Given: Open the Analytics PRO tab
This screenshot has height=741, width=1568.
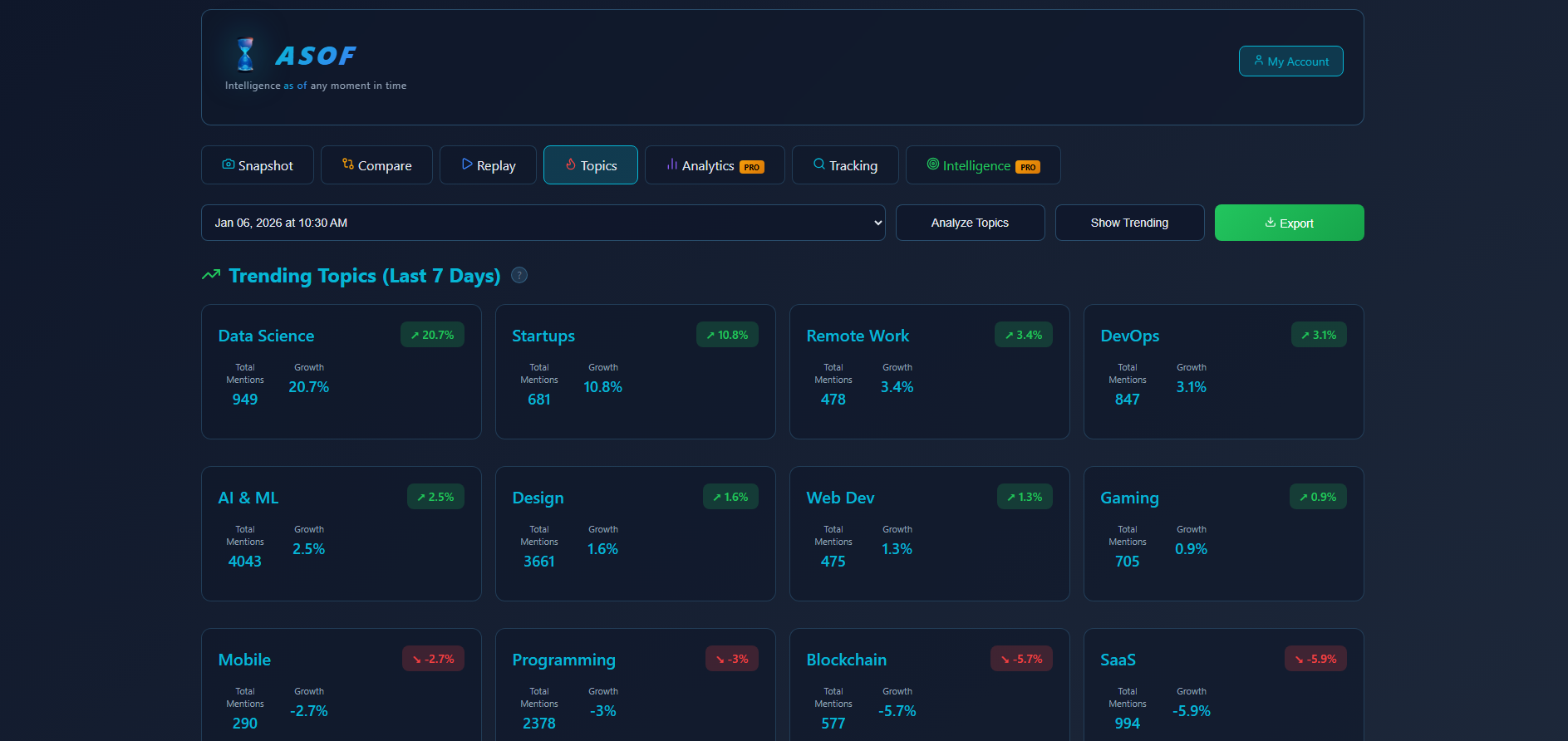Looking at the screenshot, I should 715,165.
